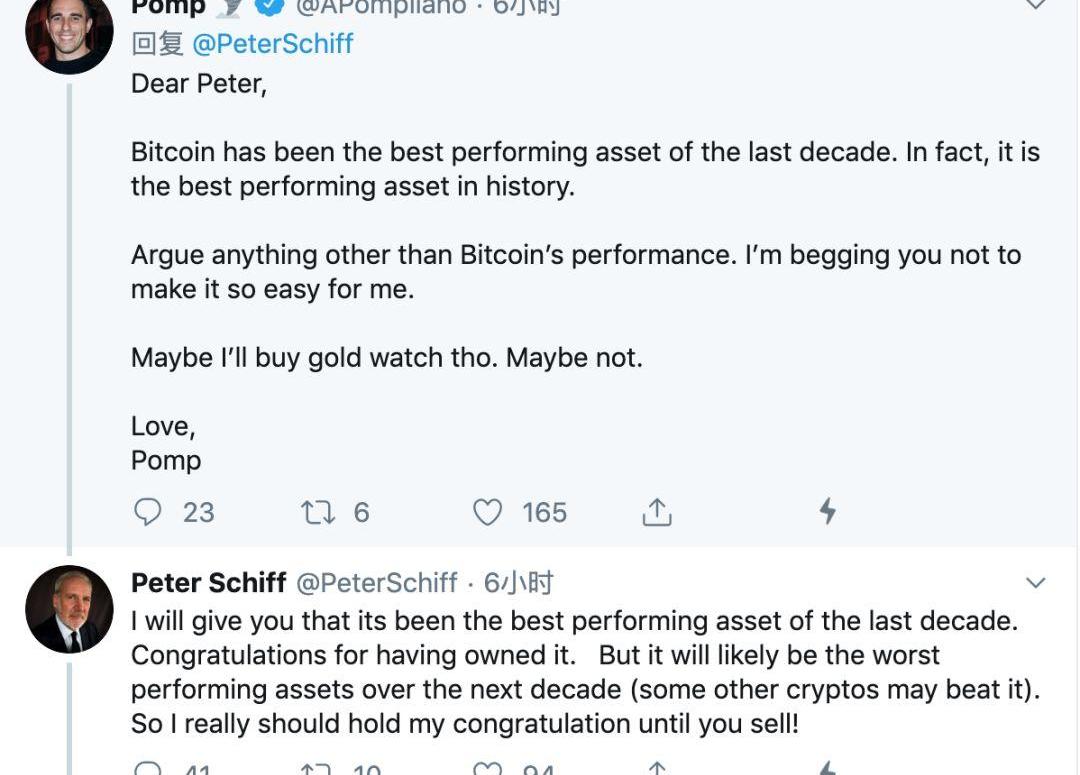This screenshot has height=775, width=1080.
Task: Expand options chevron on Pomp's tweet
Action: pyautogui.click(x=1036, y=5)
